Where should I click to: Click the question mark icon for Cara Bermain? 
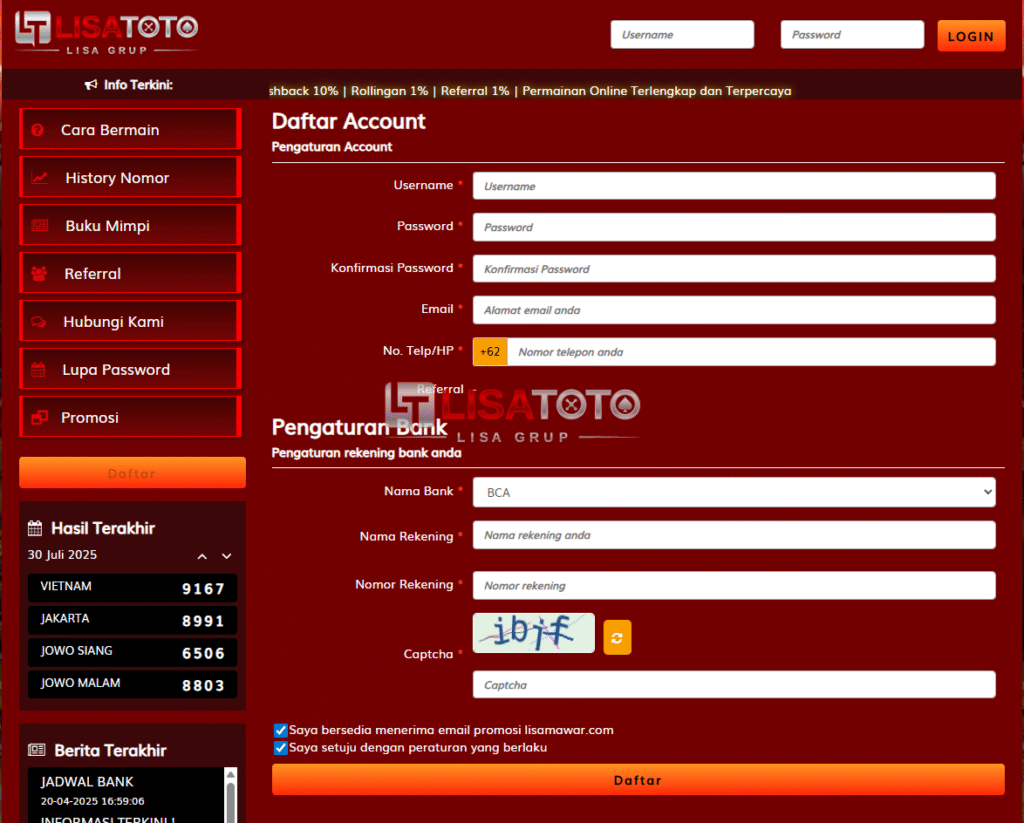pos(38,130)
